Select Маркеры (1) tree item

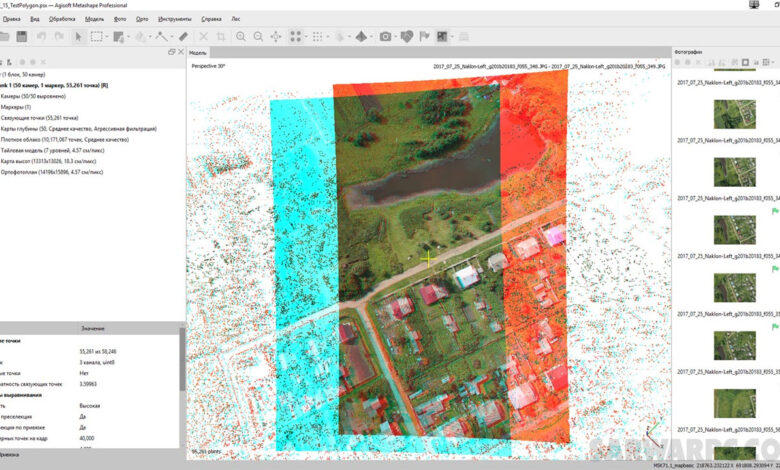point(15,107)
